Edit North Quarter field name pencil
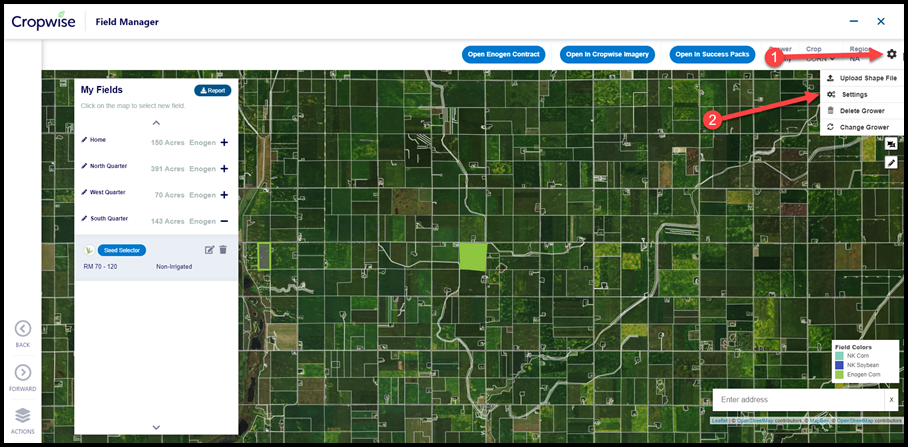This screenshot has width=908, height=447. [85, 166]
